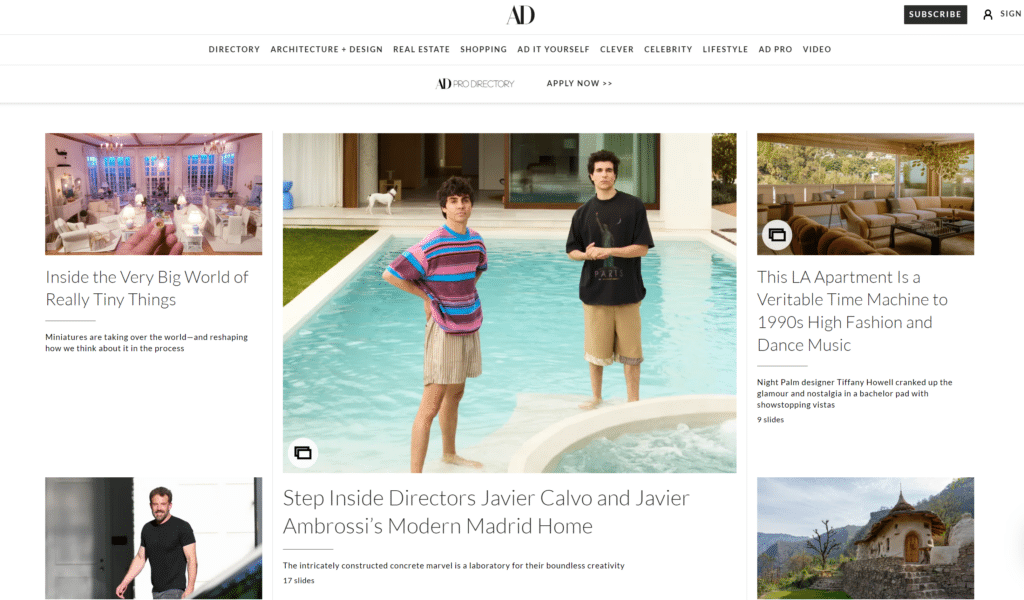Open the LA Apartment Time Machine headline
Image resolution: width=1024 pixels, height=600 pixels.
pos(852,311)
